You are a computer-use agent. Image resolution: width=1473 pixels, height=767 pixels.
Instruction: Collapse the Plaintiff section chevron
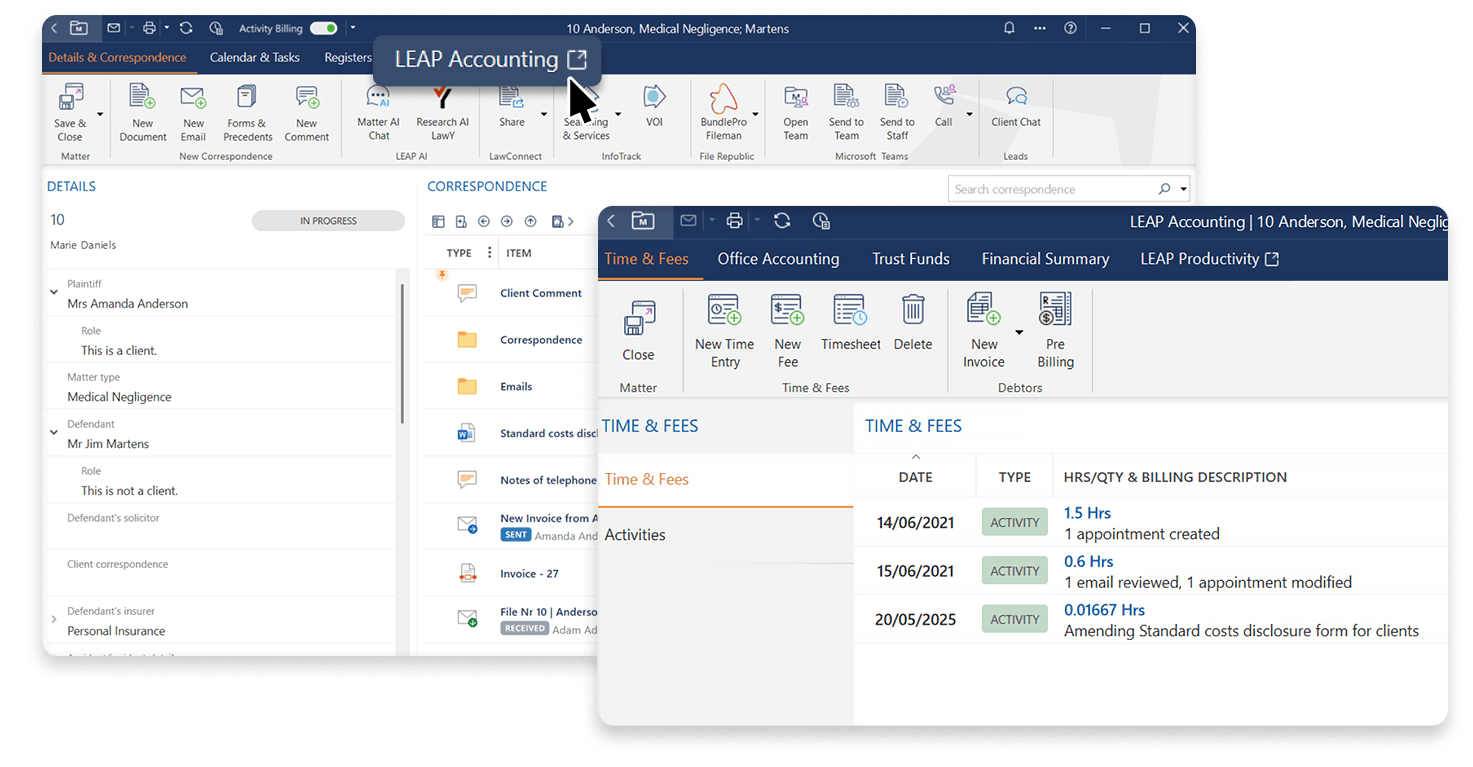click(x=55, y=293)
